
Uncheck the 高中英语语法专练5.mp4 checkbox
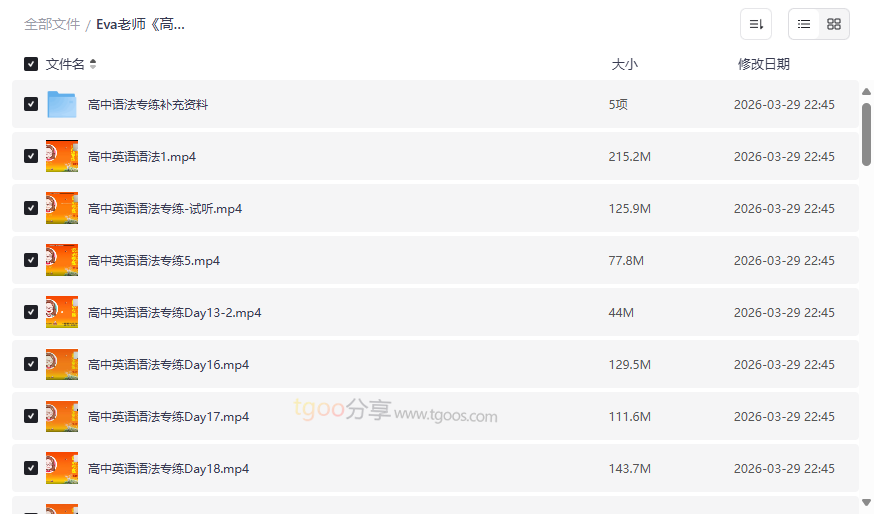pyautogui.click(x=31, y=260)
